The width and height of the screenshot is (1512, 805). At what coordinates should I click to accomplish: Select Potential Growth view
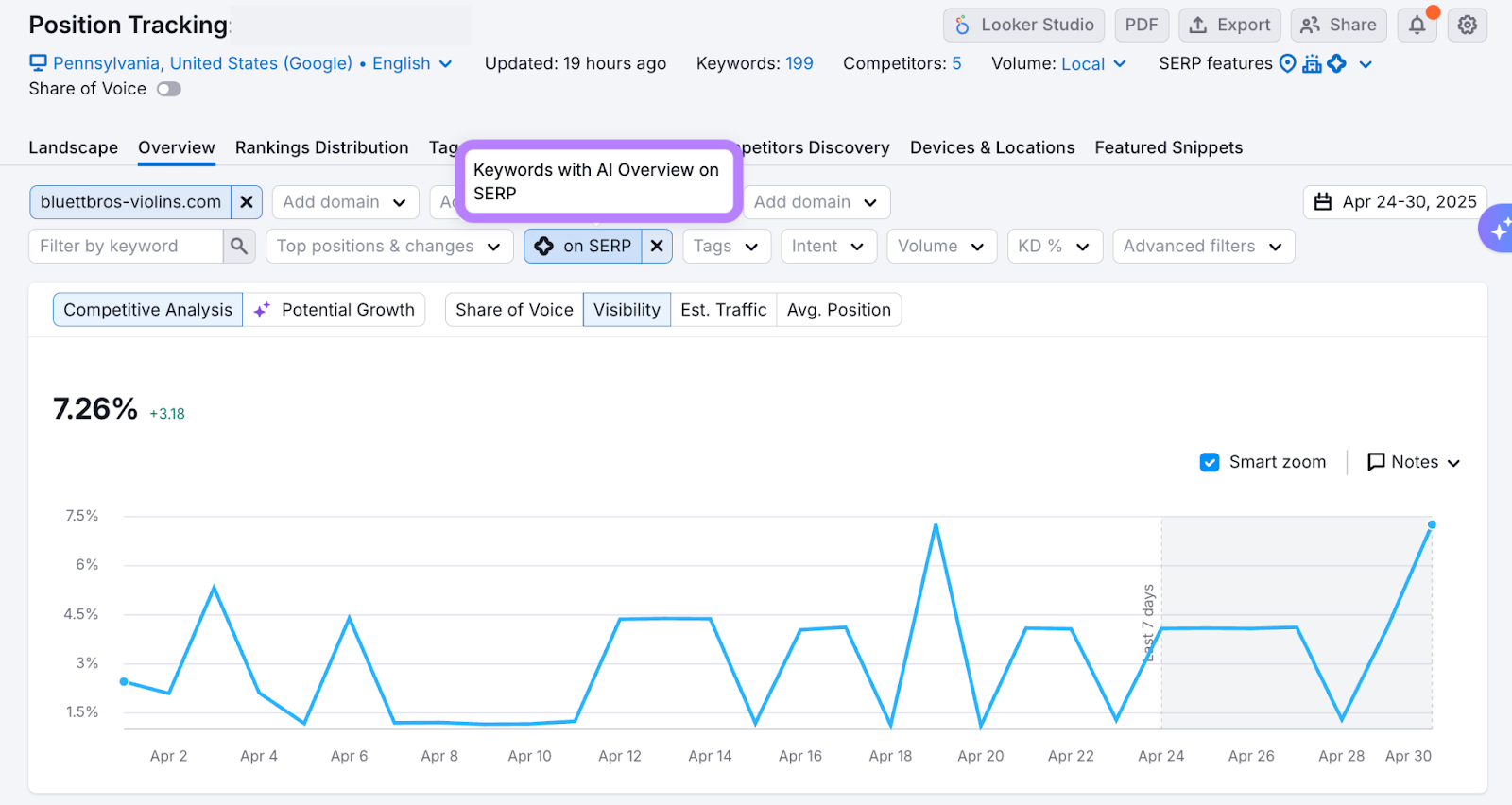[335, 310]
